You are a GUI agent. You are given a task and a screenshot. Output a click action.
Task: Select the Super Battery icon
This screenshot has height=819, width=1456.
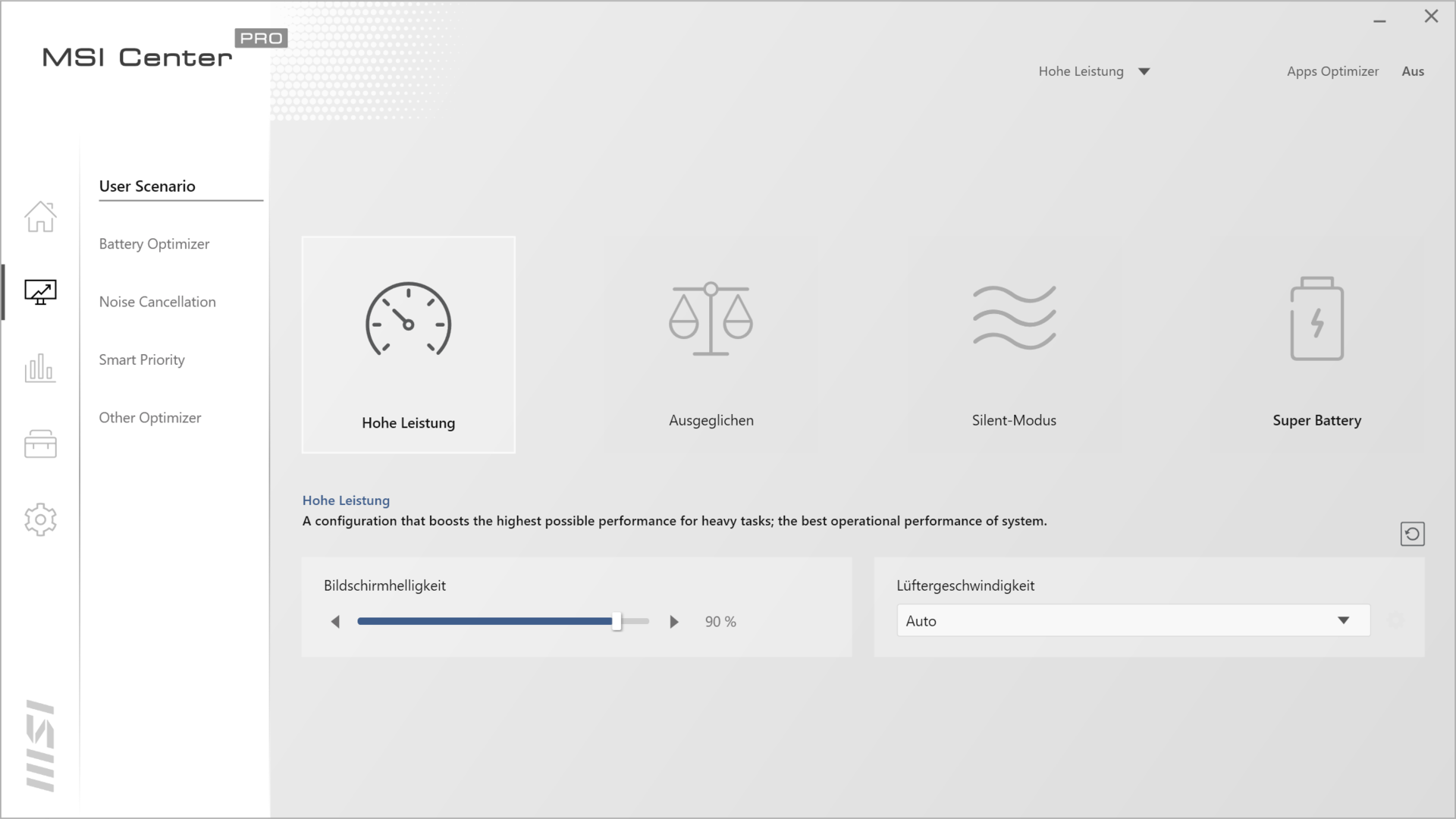pyautogui.click(x=1316, y=318)
